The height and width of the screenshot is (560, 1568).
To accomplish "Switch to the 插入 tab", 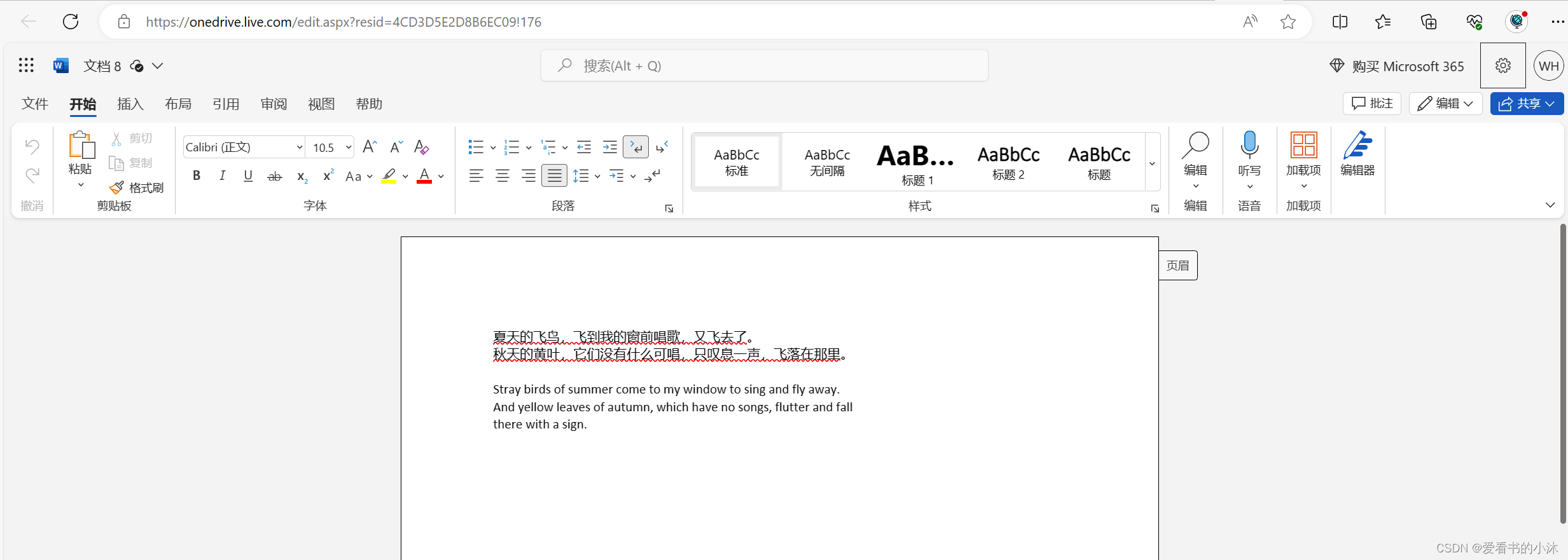I will (x=130, y=104).
